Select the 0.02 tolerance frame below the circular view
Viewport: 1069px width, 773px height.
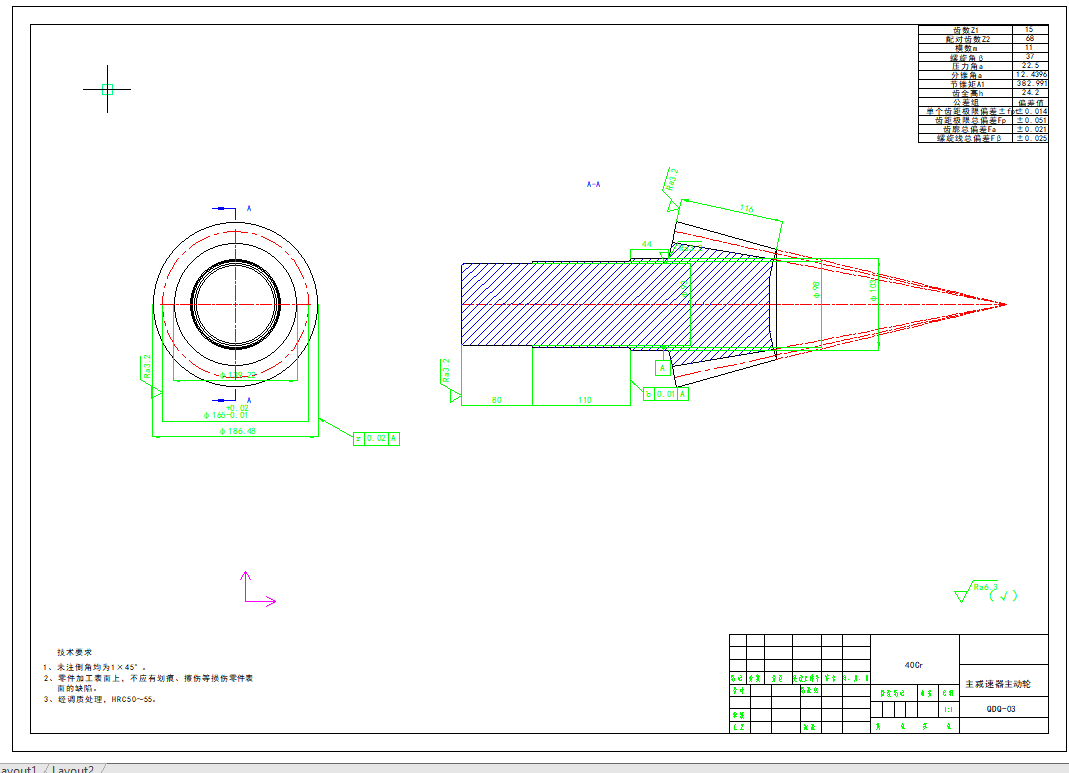click(376, 438)
